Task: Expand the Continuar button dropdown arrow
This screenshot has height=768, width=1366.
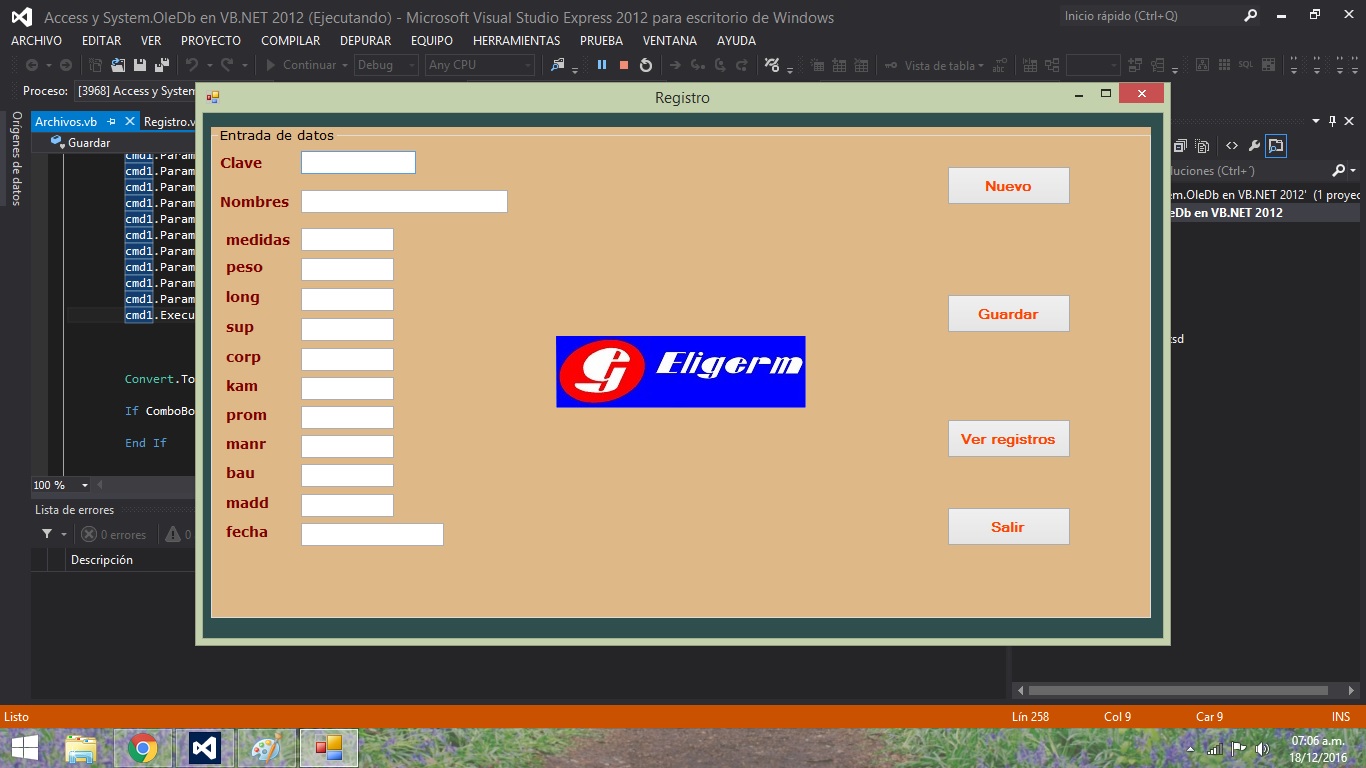Action: point(345,65)
